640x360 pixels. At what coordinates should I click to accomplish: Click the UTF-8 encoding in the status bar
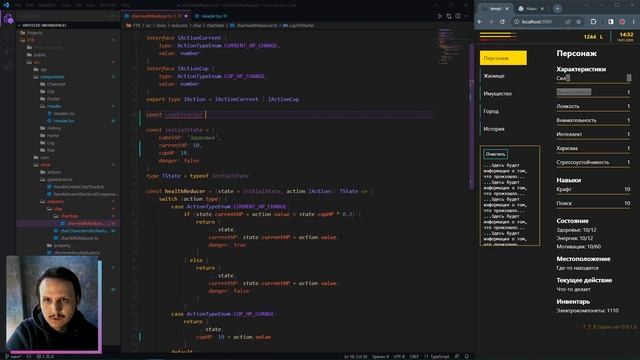[x=399, y=356]
